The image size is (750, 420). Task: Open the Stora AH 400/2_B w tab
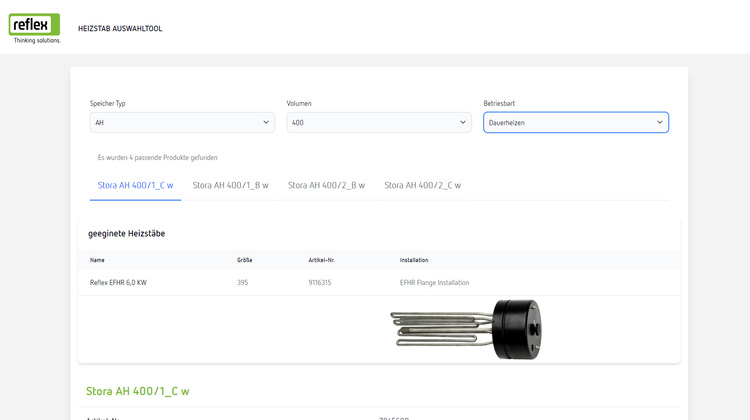326,185
